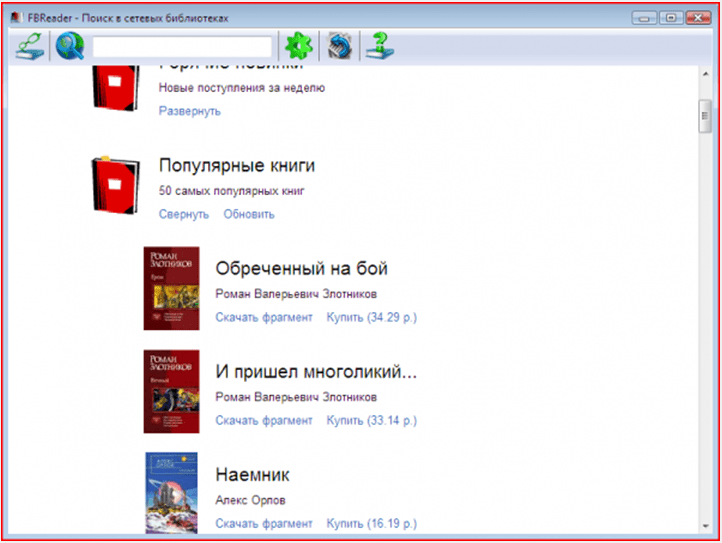
Task: Download fragment of И пришел многоликий
Action: point(263,421)
